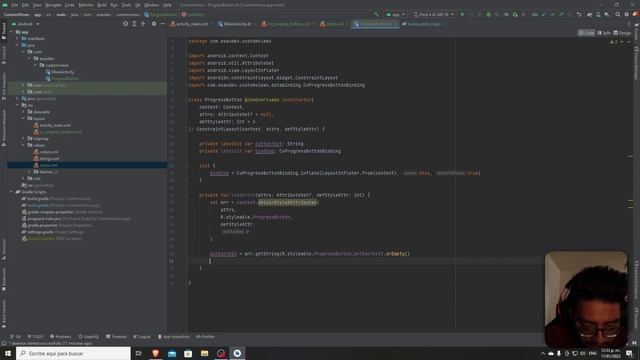This screenshot has width=640, height=360.
Task: Open the Help menu
Action: [x=167, y=5]
